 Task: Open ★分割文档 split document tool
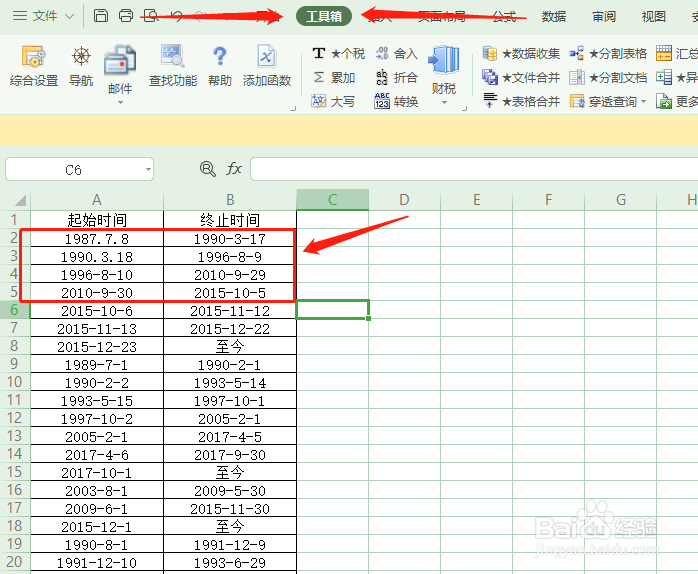608,77
